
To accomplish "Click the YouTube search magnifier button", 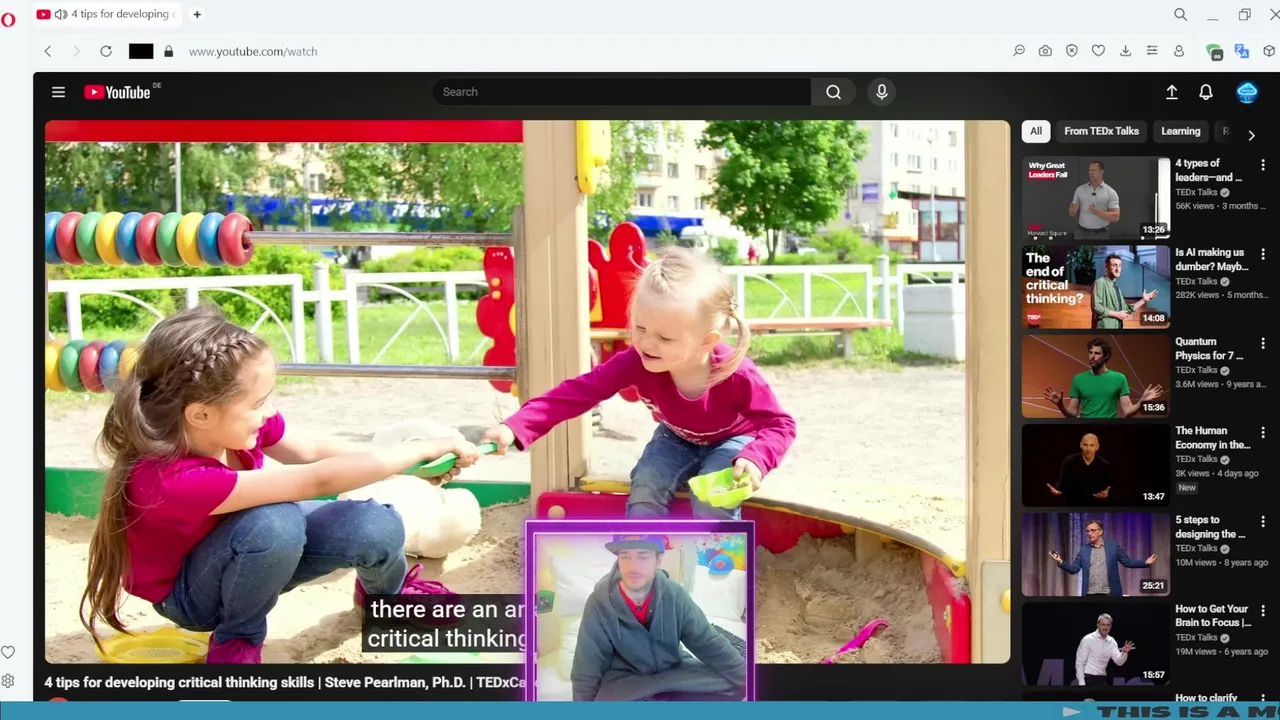I will pos(833,92).
